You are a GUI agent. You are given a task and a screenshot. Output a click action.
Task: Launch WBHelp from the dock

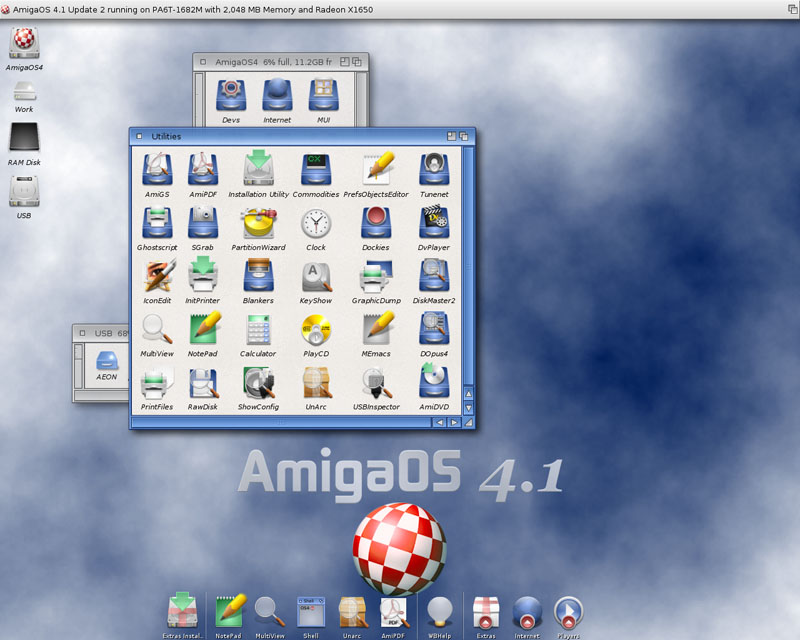(440, 612)
